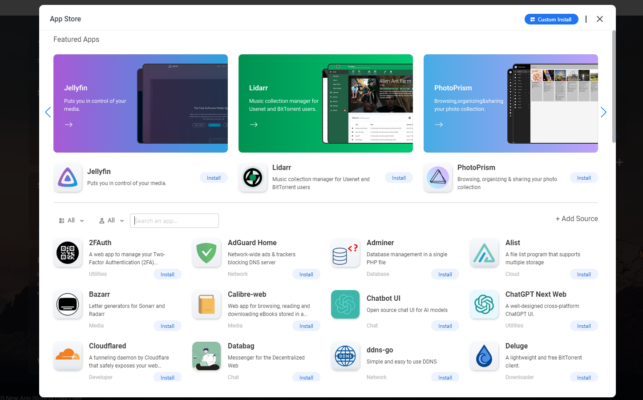Install 2FAuth
This screenshot has height=400, width=643.
coord(167,274)
